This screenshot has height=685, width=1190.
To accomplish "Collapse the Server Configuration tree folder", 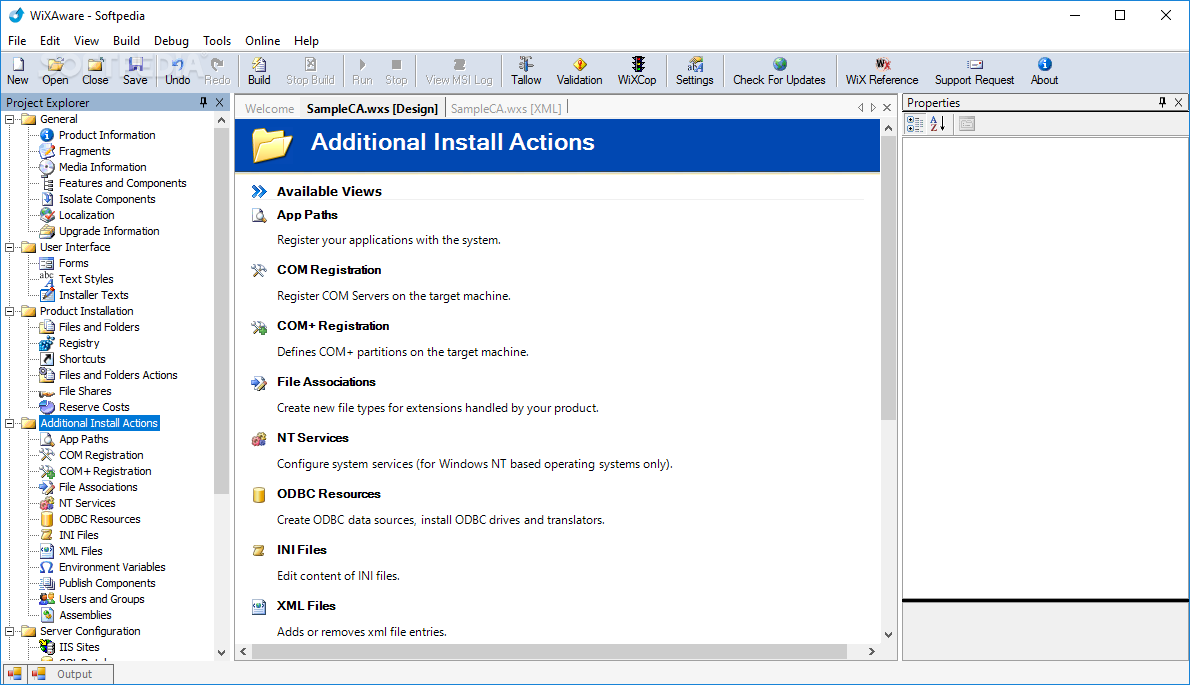I will tap(10, 631).
